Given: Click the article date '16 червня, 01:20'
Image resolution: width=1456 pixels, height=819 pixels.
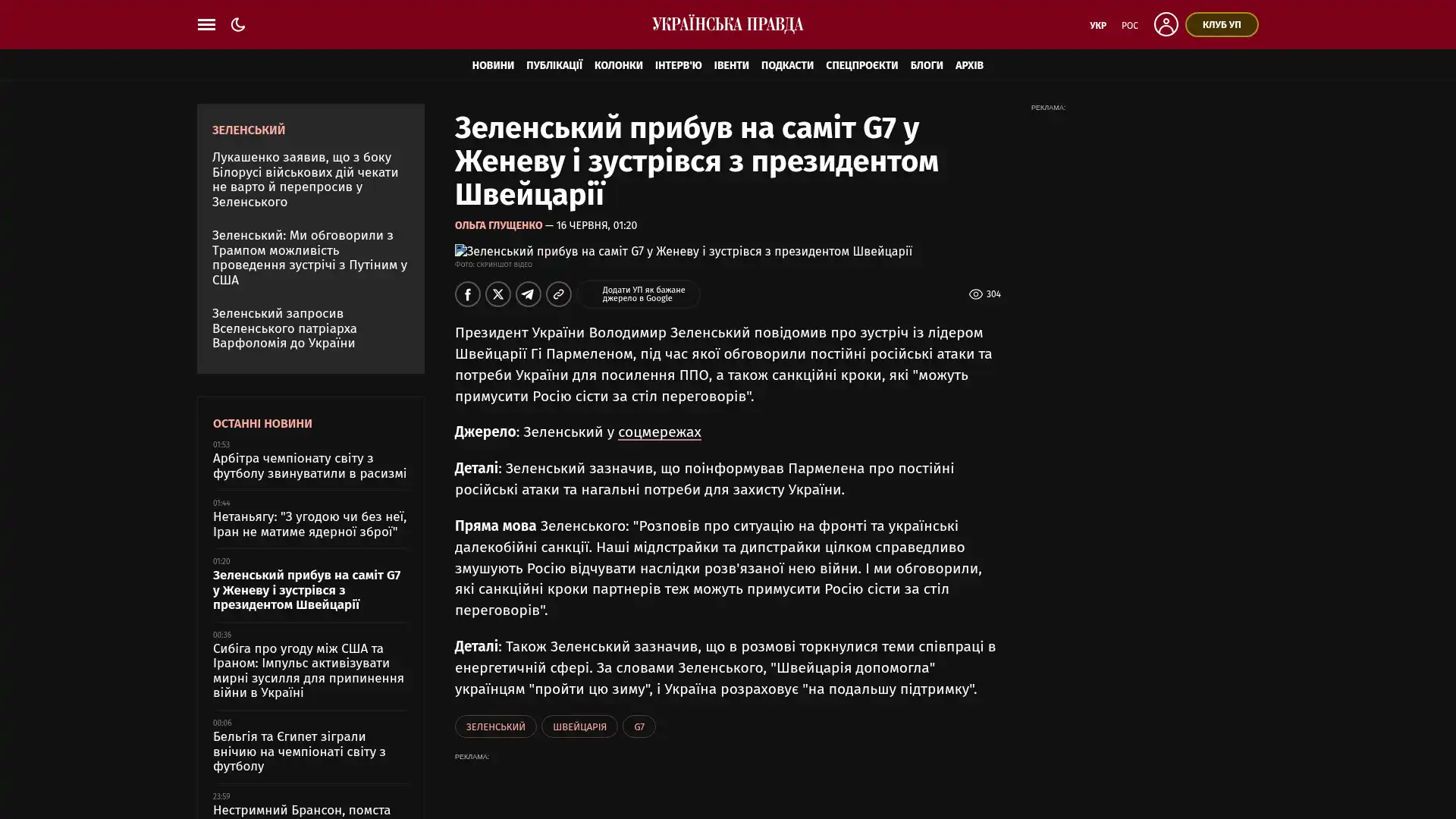Looking at the screenshot, I should click(596, 225).
